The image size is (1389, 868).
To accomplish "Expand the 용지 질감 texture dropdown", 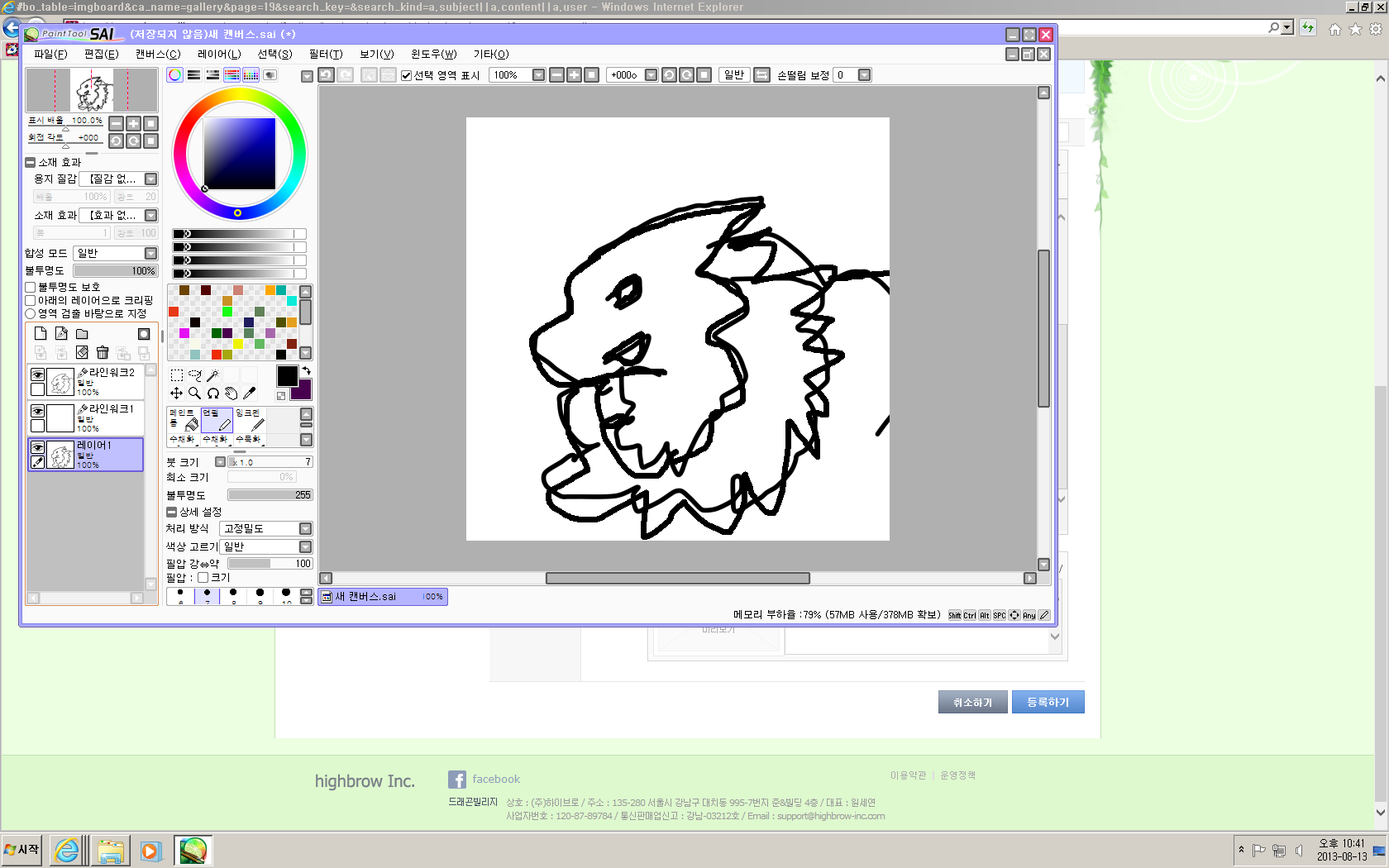I will click(x=150, y=179).
